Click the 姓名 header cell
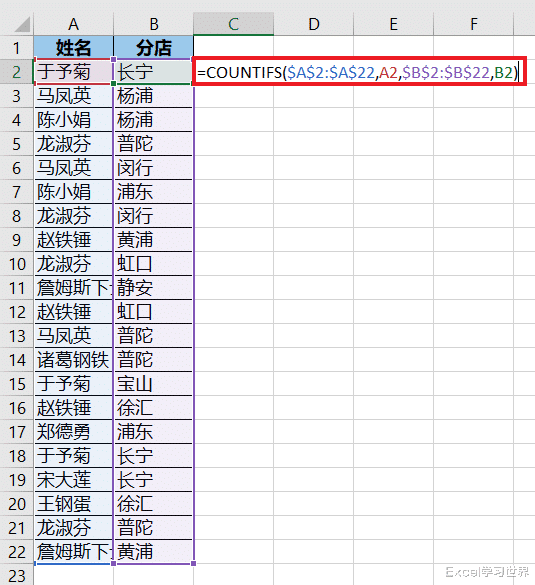Image resolution: width=535 pixels, height=585 pixels. 73,47
